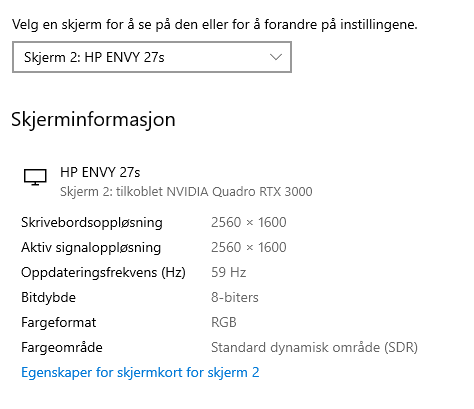Image resolution: width=474 pixels, height=409 pixels.
Task: Click the Oppdateringsfrekvens (Hz) label
Action: click(103, 273)
